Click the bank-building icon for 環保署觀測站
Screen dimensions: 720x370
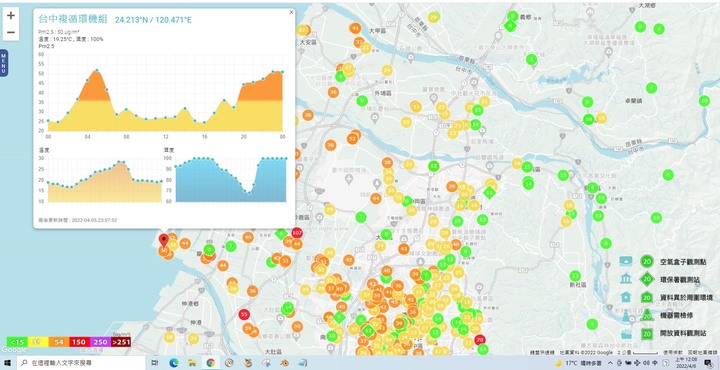click(626, 279)
